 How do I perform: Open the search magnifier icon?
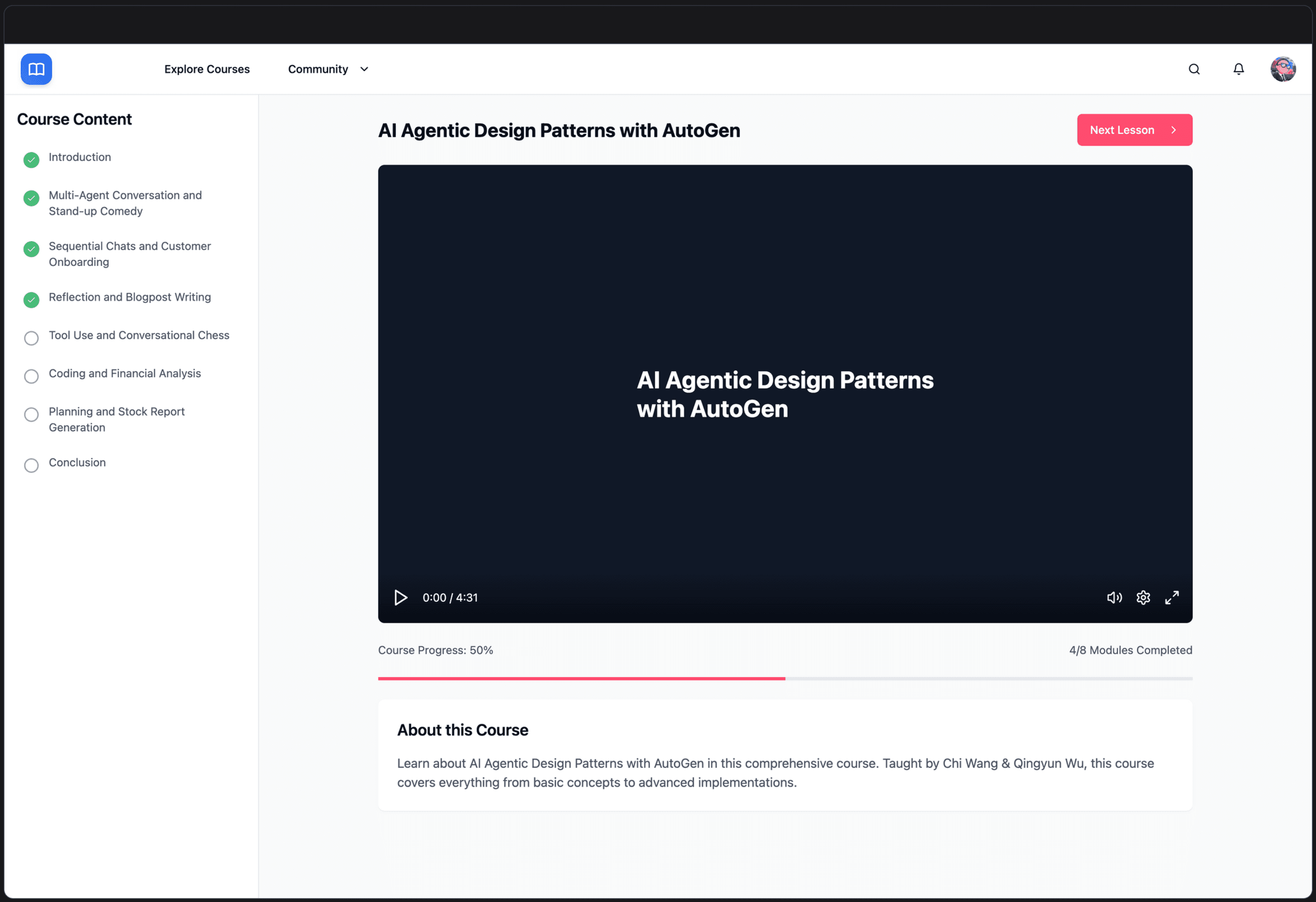pyautogui.click(x=1194, y=69)
